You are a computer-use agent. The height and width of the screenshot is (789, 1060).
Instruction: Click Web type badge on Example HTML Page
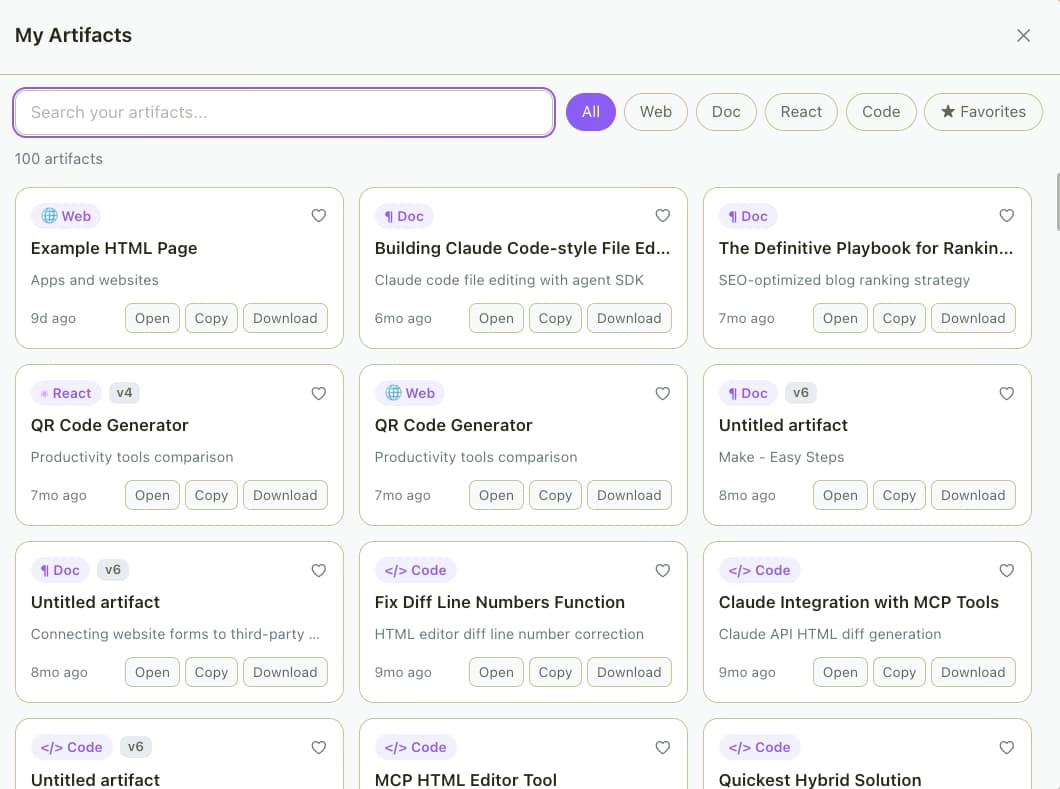tap(66, 216)
